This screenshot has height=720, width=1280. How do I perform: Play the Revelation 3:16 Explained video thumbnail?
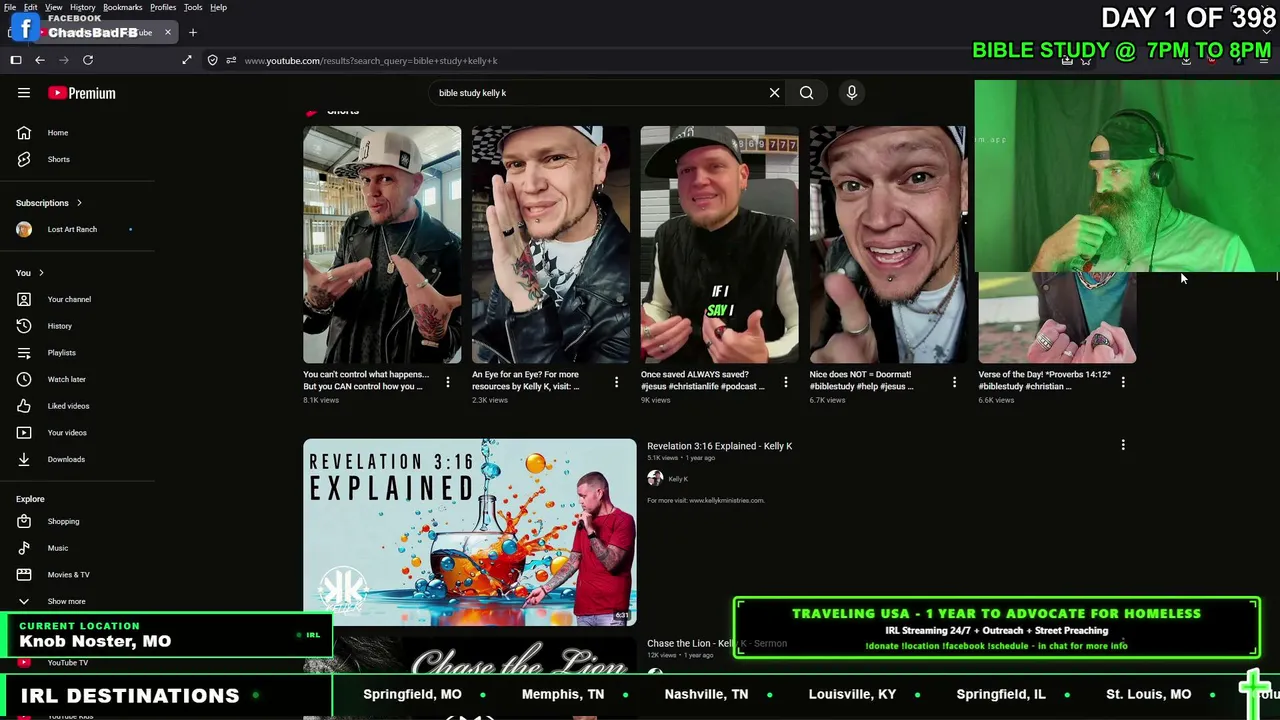(470, 532)
